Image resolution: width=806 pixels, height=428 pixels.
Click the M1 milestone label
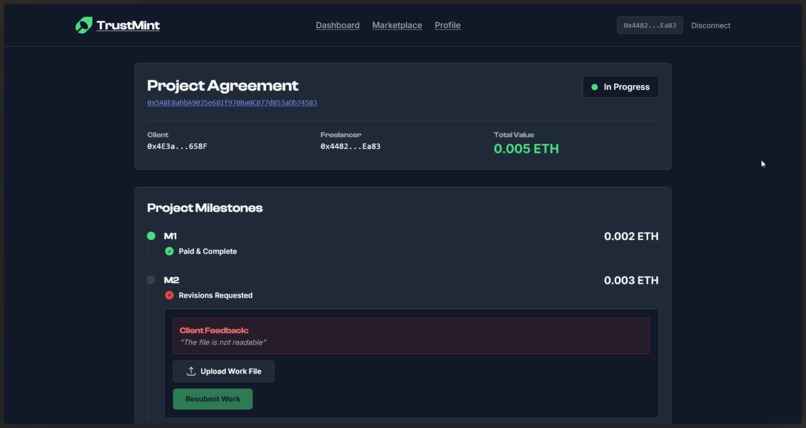(170, 236)
